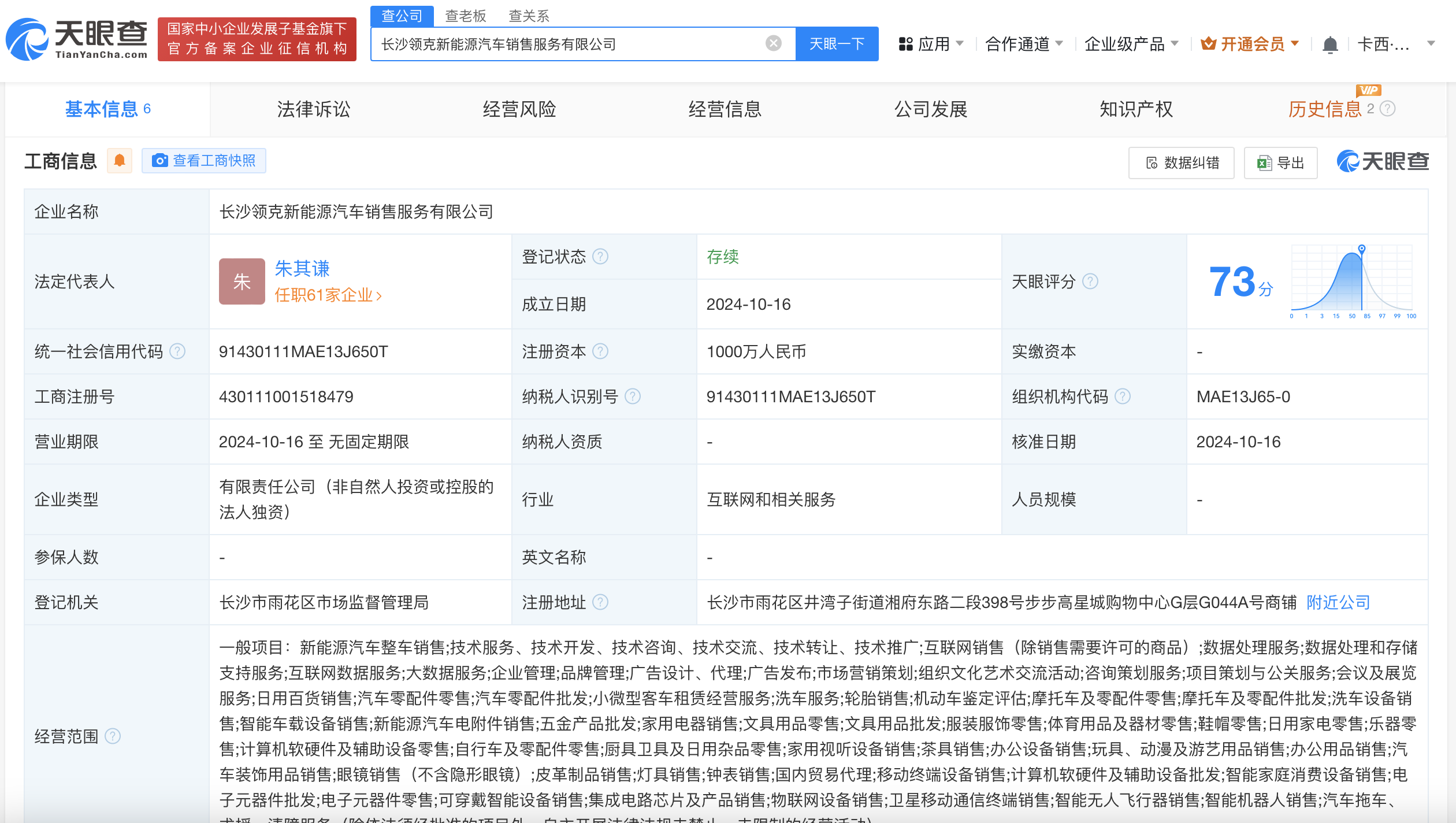
Task: Open 数据纠错 to report data errors
Action: click(1180, 162)
